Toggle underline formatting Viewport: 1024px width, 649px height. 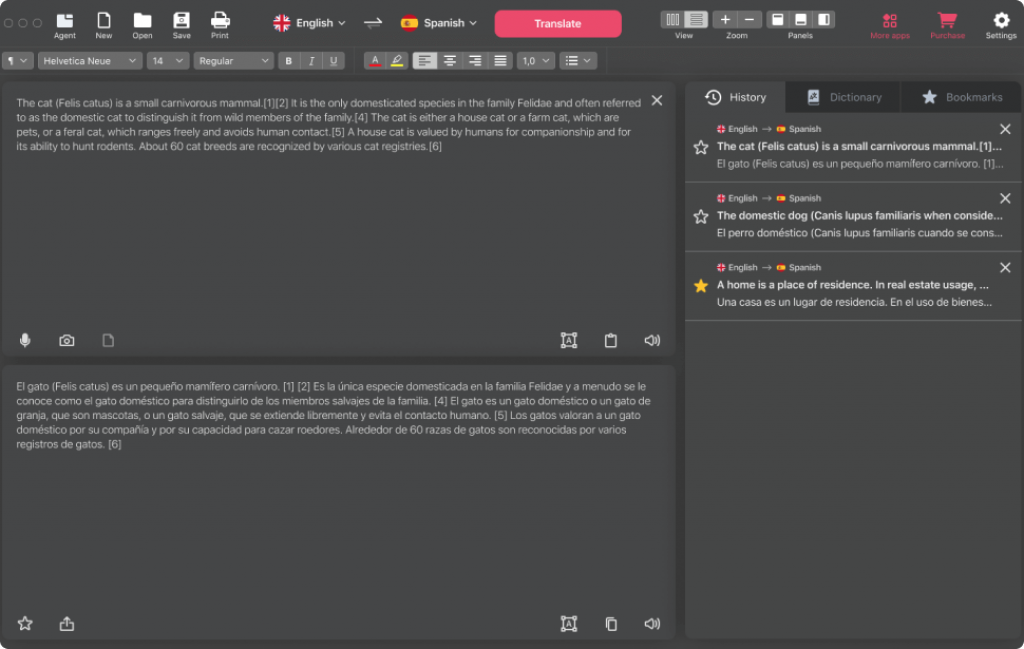tap(332, 60)
